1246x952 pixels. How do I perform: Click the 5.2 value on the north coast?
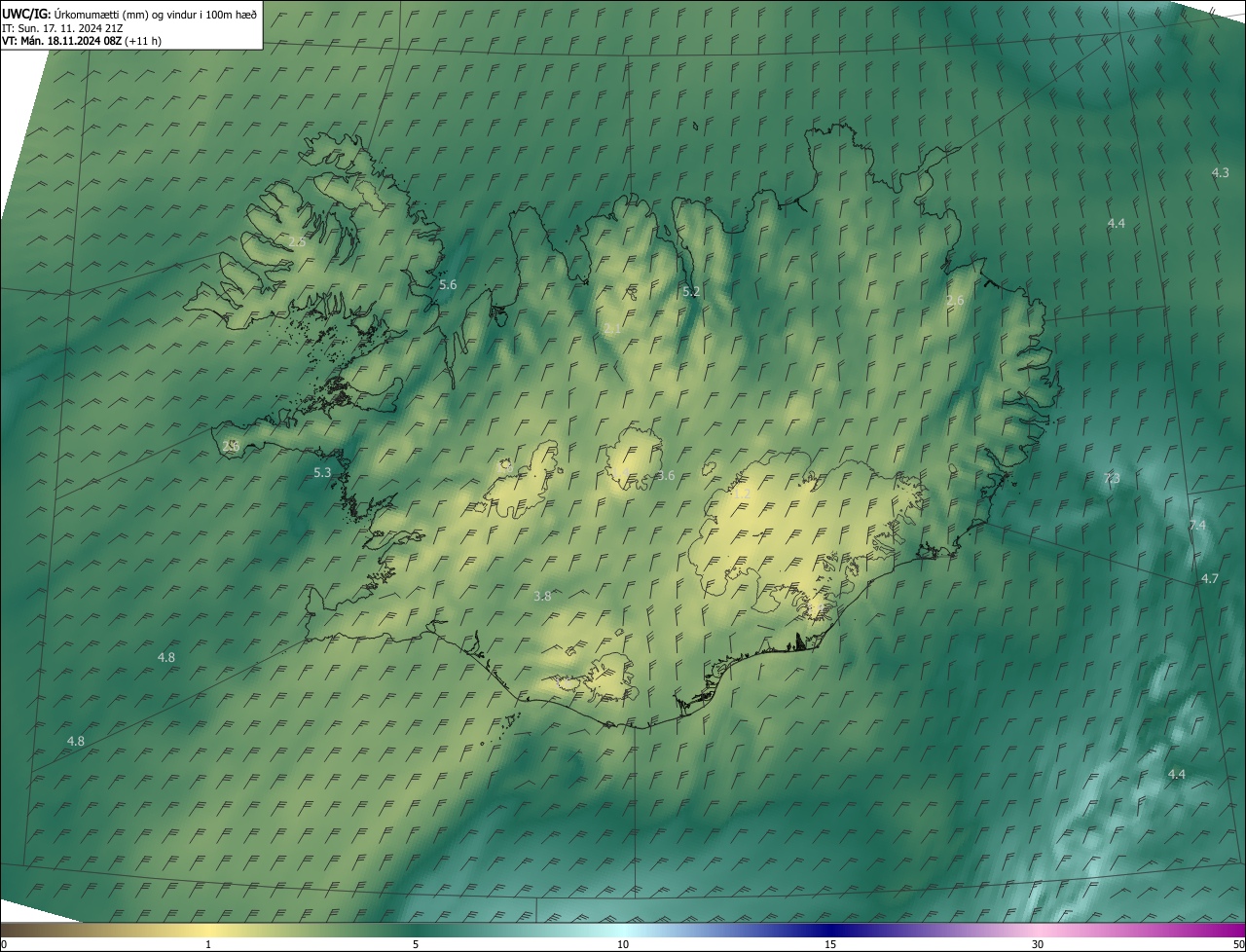coord(691,291)
